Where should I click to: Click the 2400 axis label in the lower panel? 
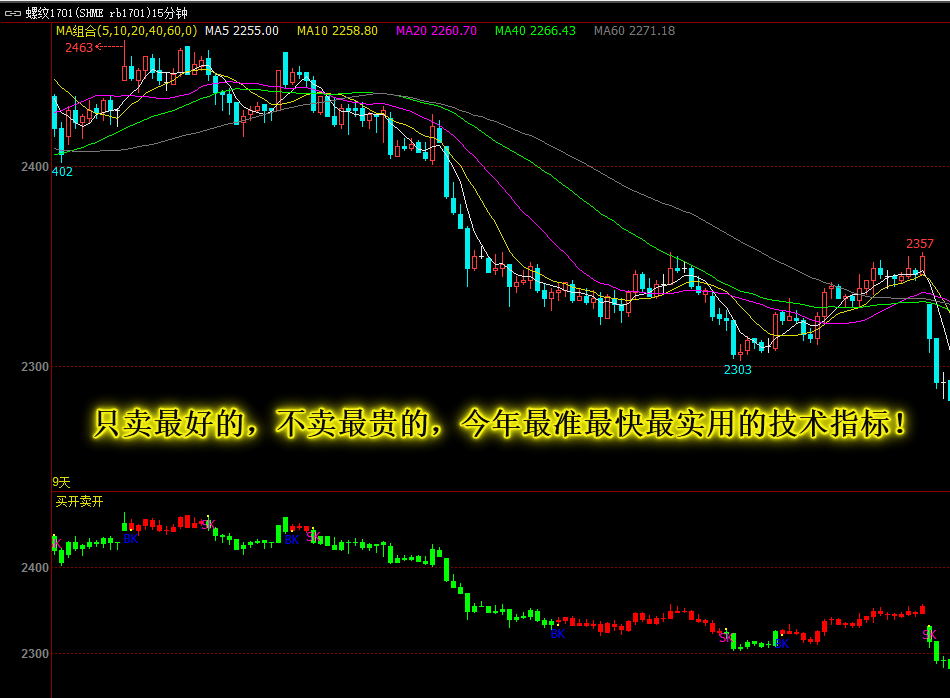[x=35, y=568]
